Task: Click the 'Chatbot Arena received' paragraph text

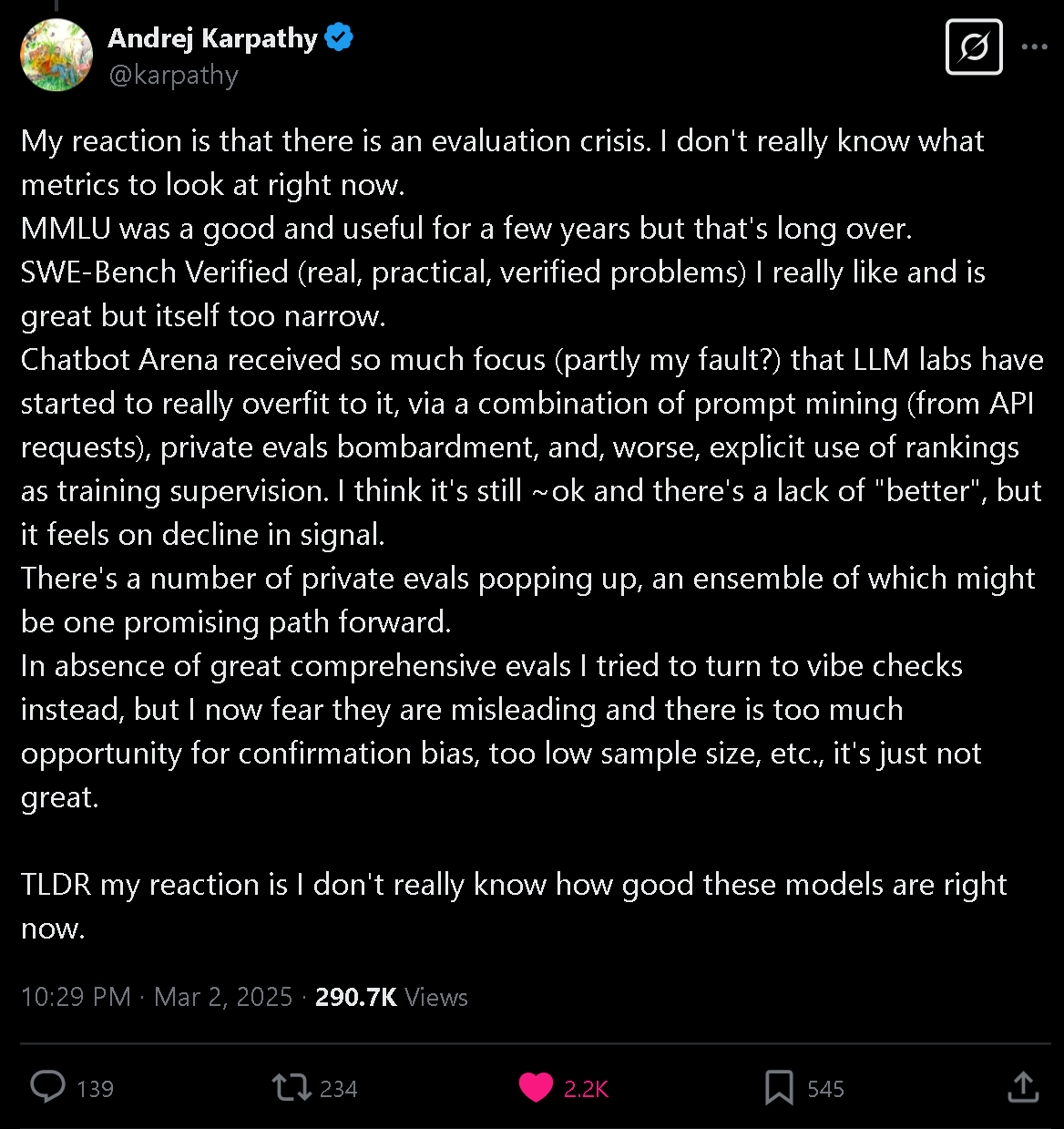Action: [532, 446]
